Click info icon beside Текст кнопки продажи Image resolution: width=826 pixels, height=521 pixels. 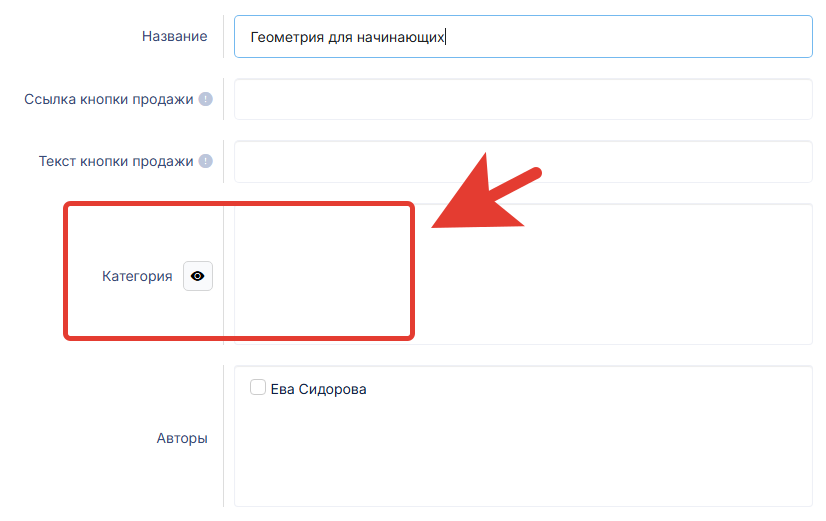[206, 161]
